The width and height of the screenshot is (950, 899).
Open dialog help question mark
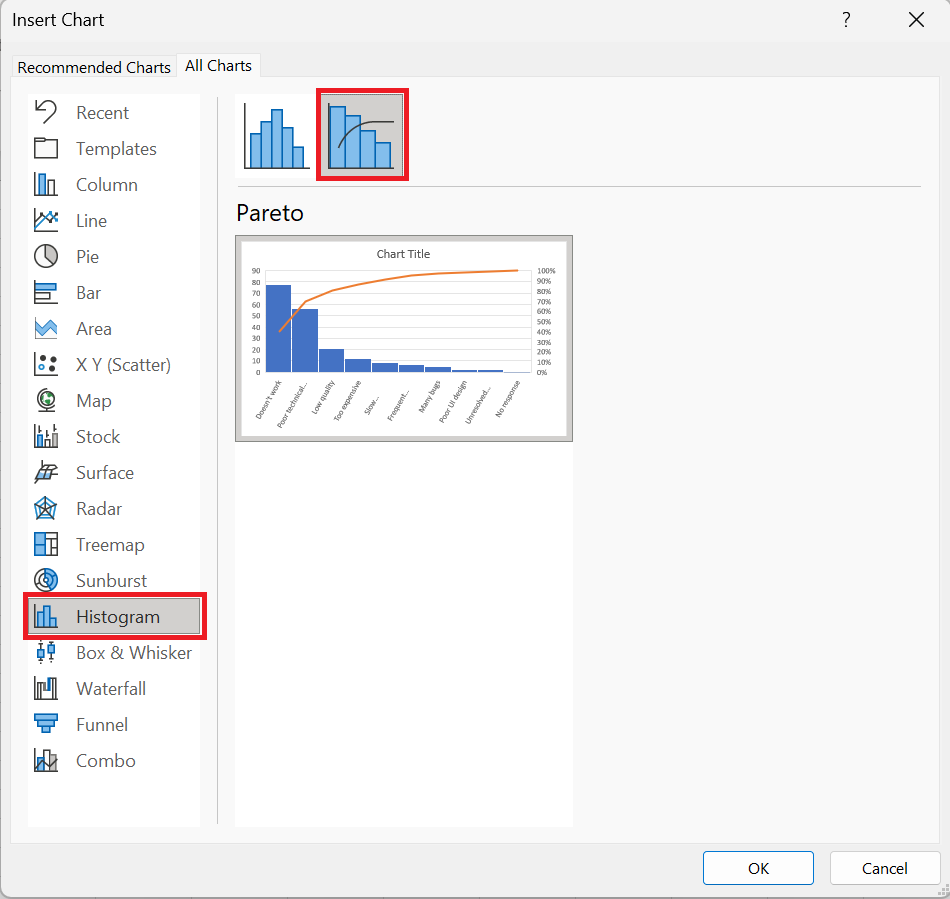pyautogui.click(x=846, y=20)
